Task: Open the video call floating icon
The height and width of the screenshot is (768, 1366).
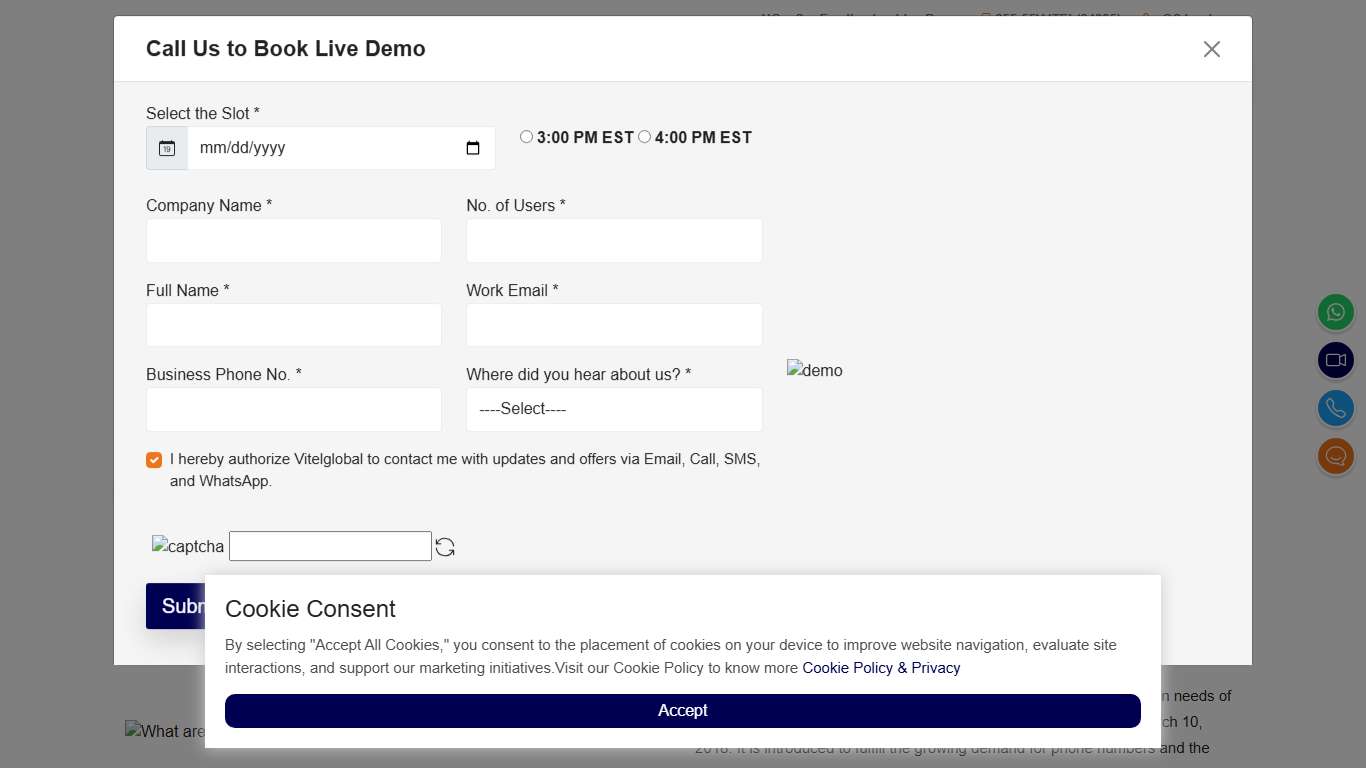Action: tap(1335, 360)
